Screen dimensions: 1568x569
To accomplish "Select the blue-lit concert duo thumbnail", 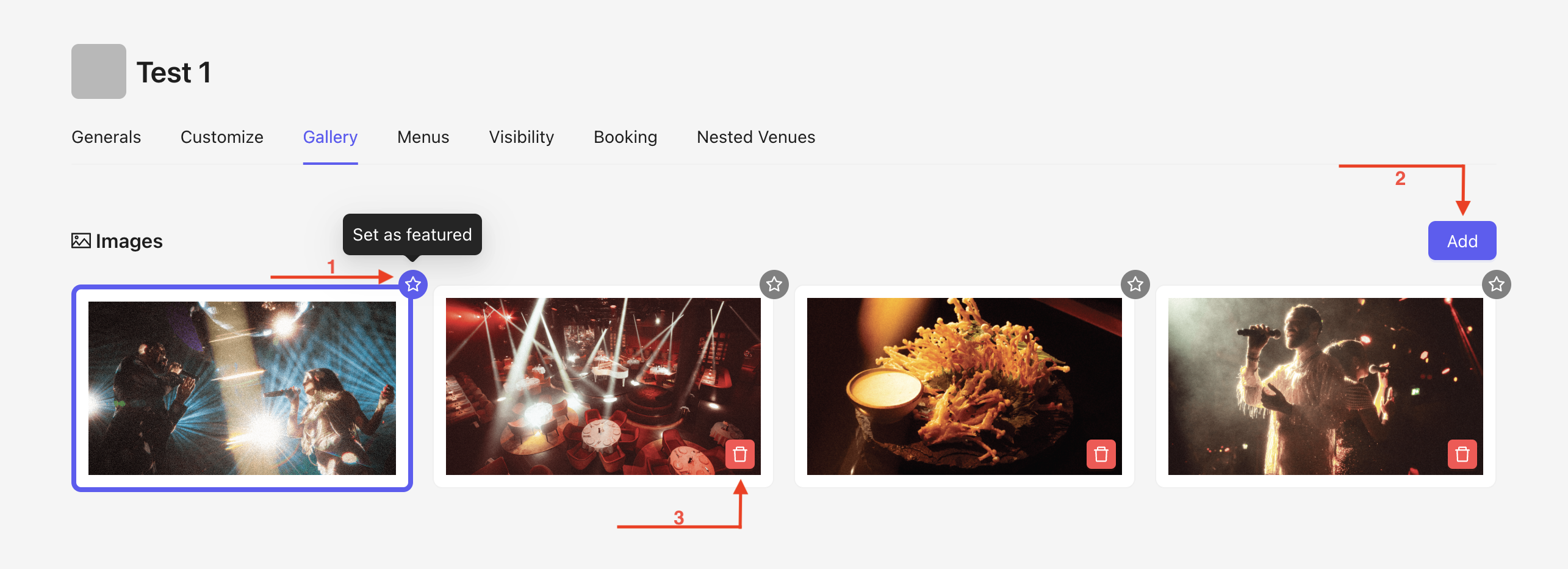I will (x=242, y=388).
